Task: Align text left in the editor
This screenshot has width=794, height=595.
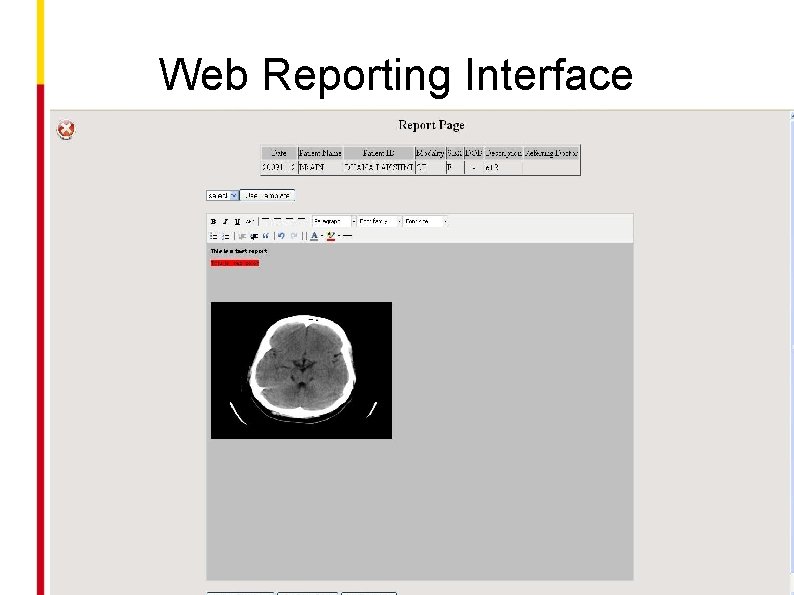Action: pos(265,221)
